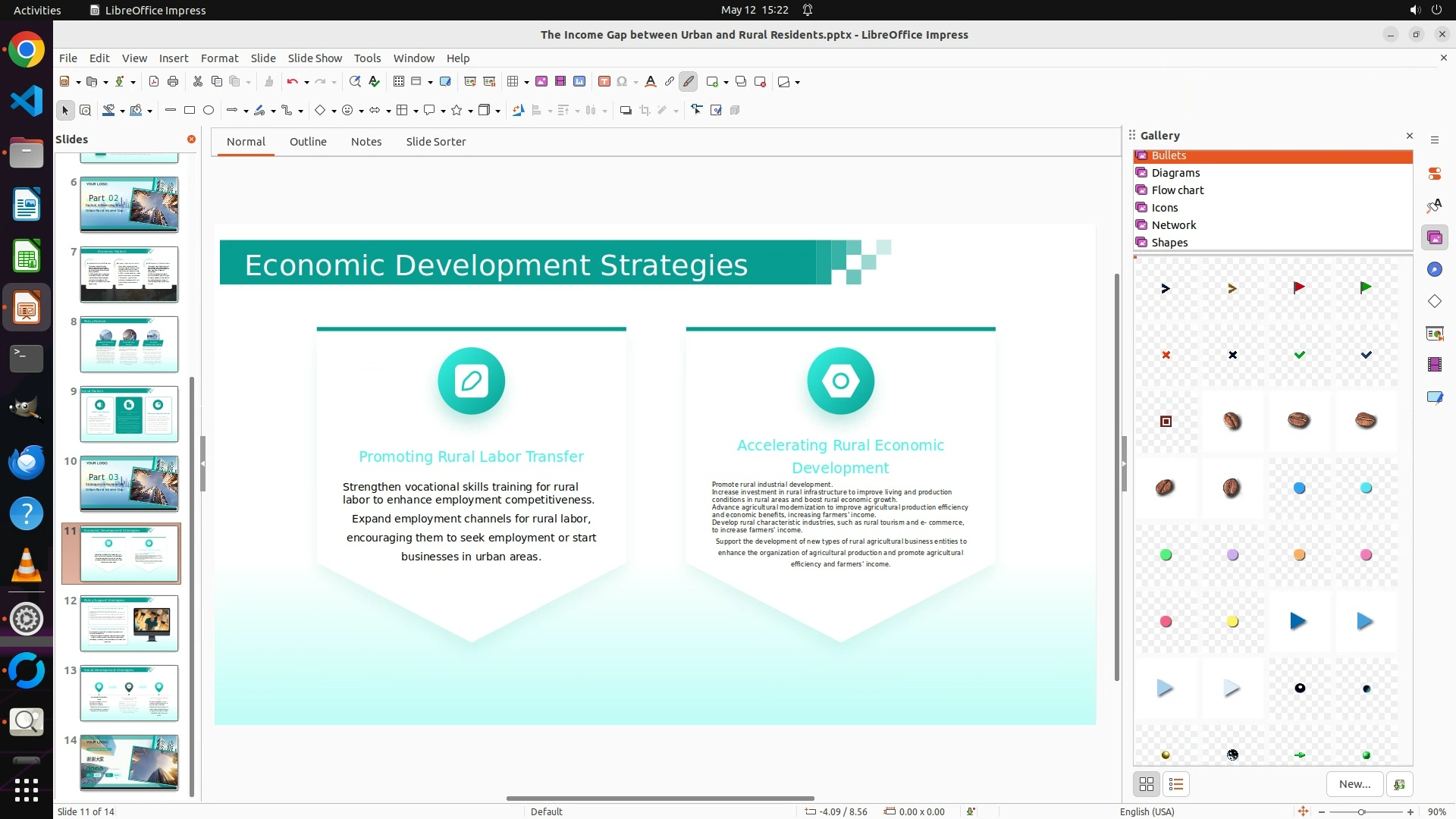Toggle the Shadow toolbar button

(626, 111)
